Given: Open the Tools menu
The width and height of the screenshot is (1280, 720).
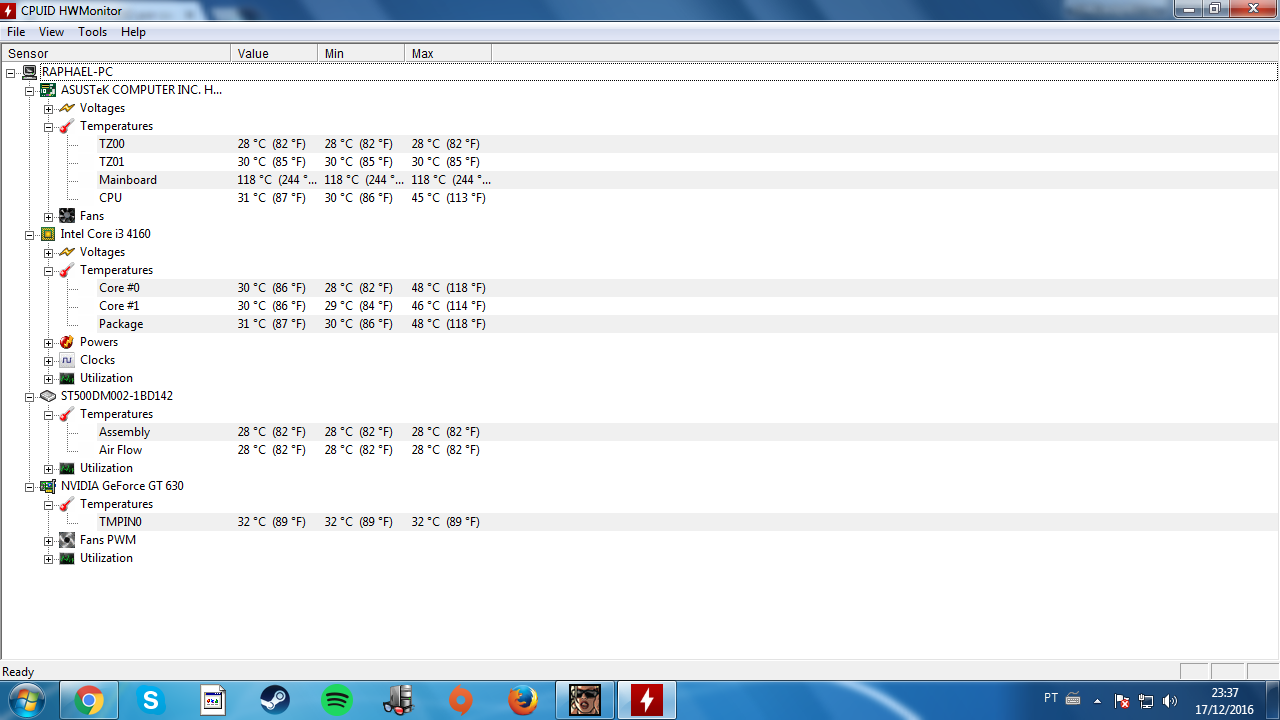Looking at the screenshot, I should (x=92, y=32).
